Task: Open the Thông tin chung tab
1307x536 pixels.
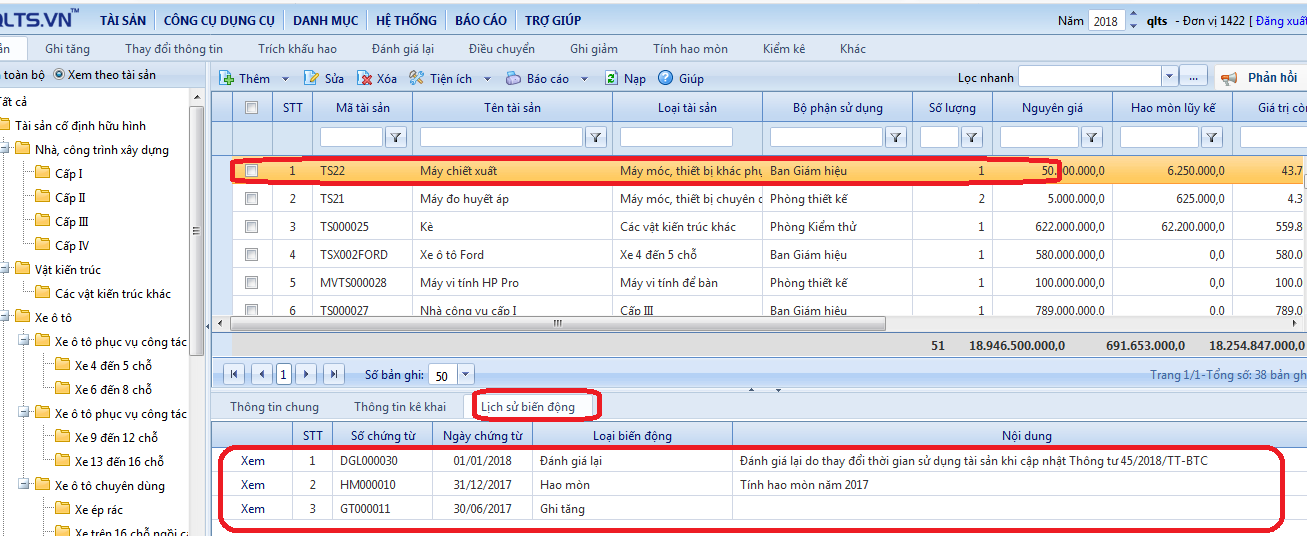Action: 275,407
